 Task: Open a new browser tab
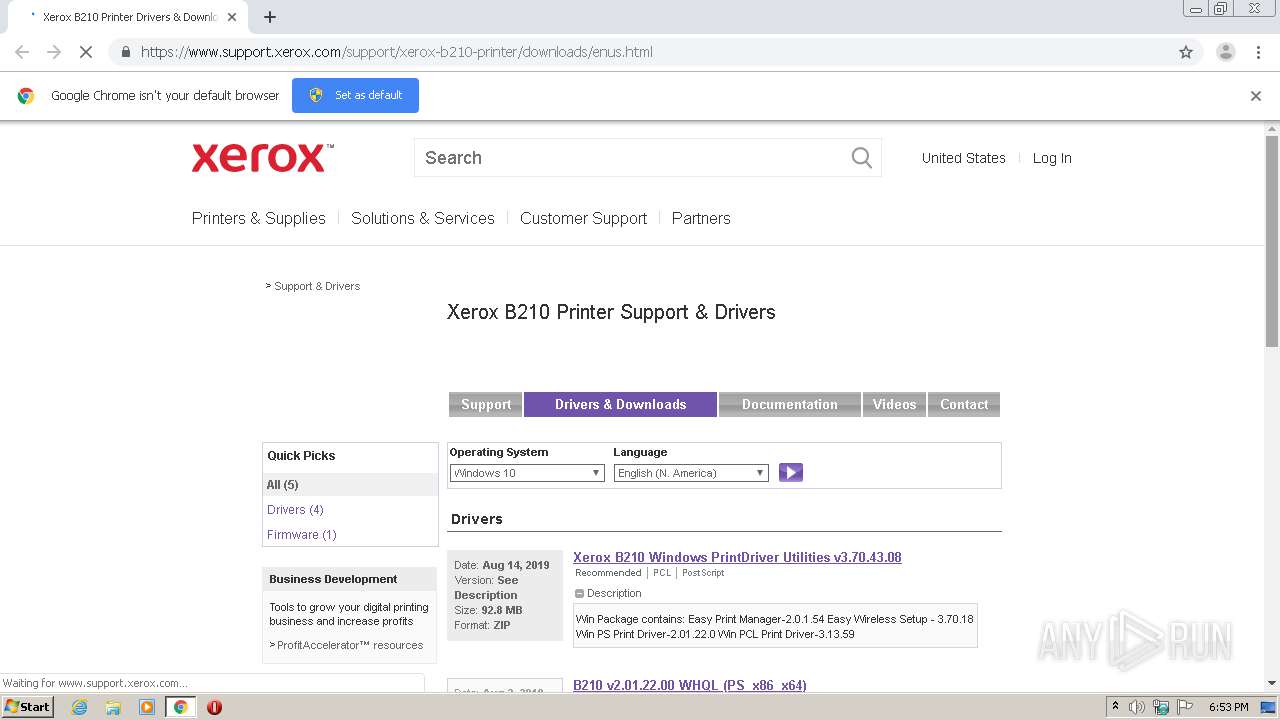tap(270, 17)
